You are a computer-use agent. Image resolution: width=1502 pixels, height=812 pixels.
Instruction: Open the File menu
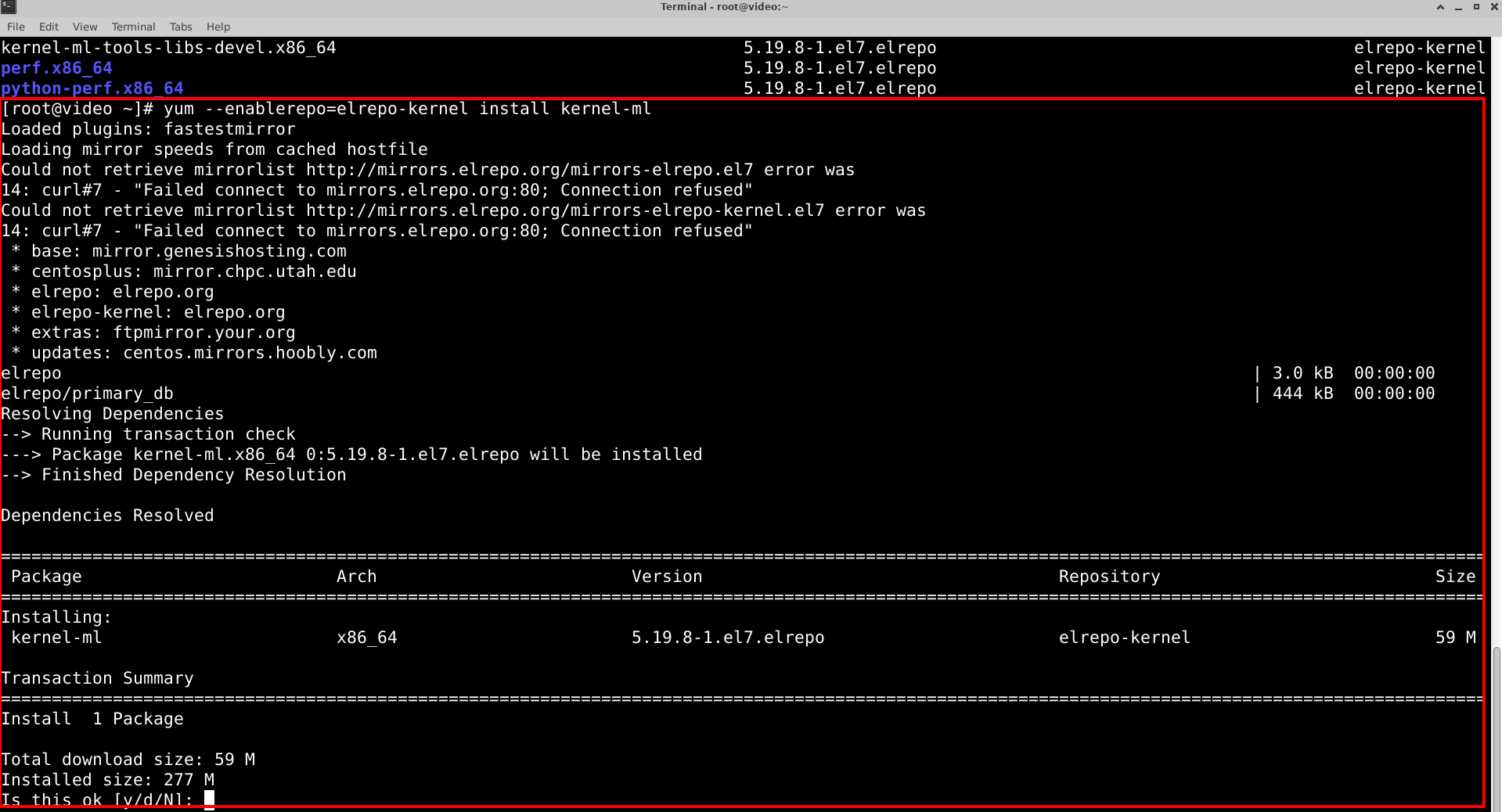16,27
